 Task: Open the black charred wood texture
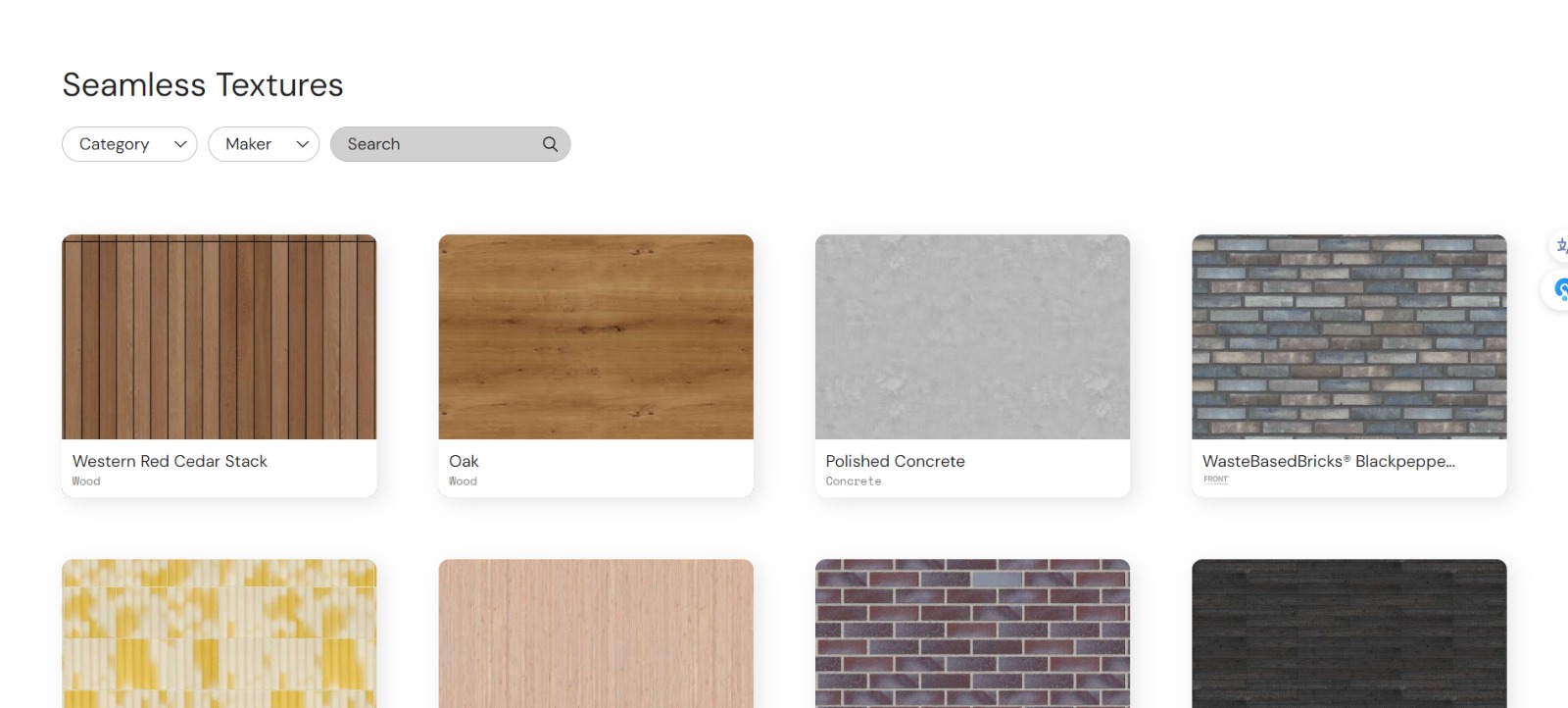(1349, 633)
